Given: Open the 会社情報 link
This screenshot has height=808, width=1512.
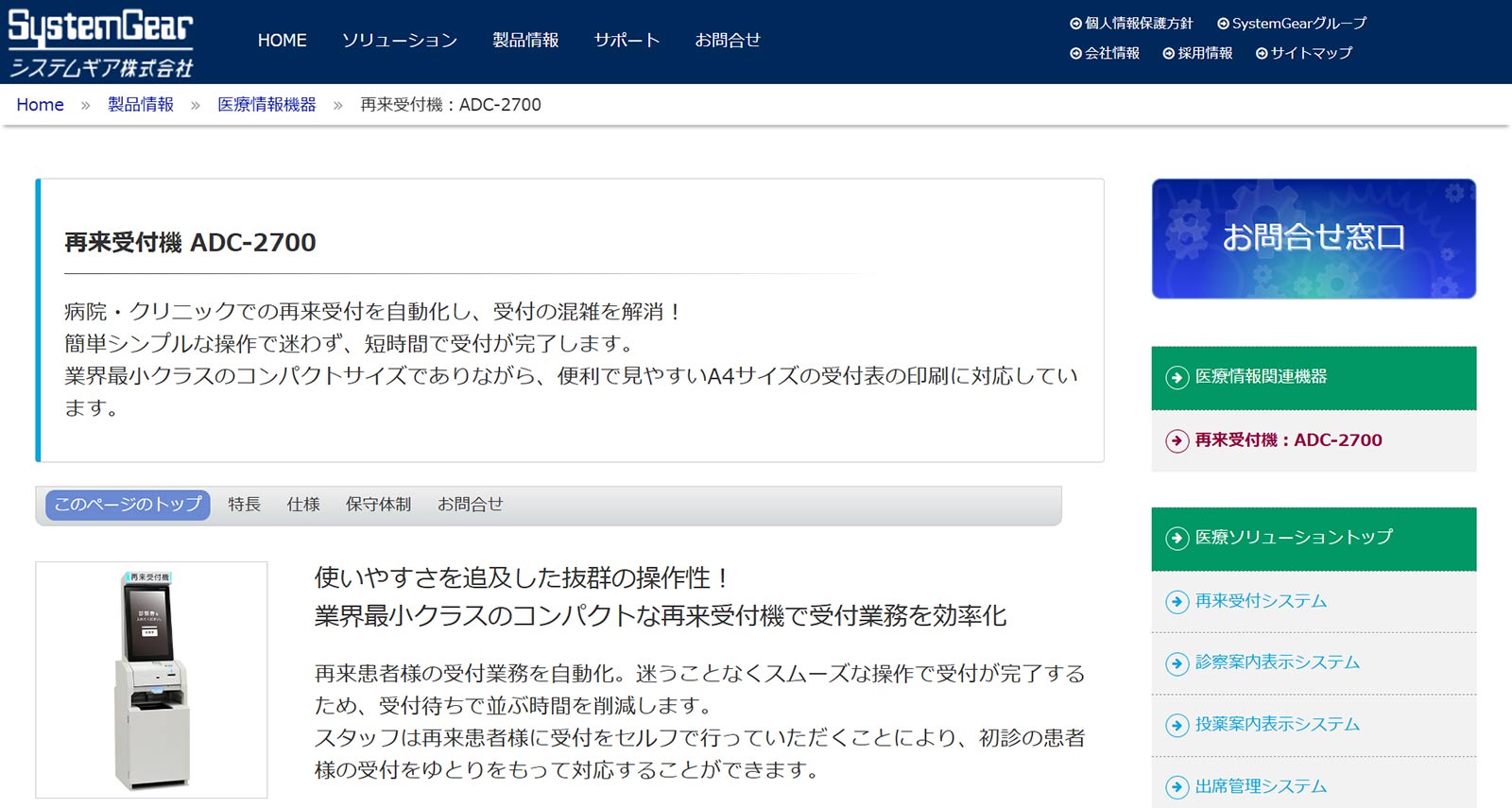Looking at the screenshot, I should pyautogui.click(x=1112, y=54).
